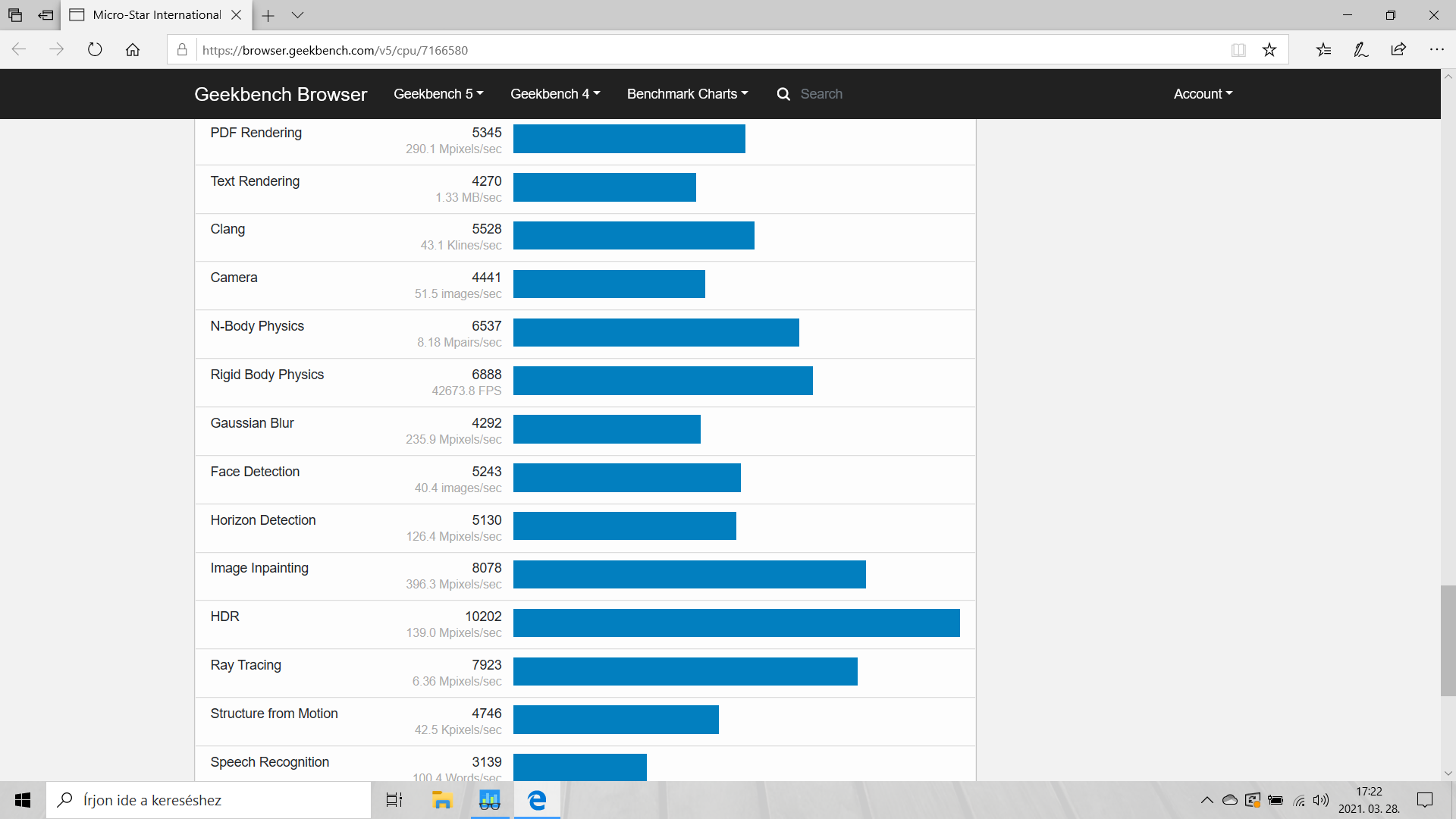The height and width of the screenshot is (819, 1456).
Task: Add page to favorites star icon
Action: [1269, 50]
